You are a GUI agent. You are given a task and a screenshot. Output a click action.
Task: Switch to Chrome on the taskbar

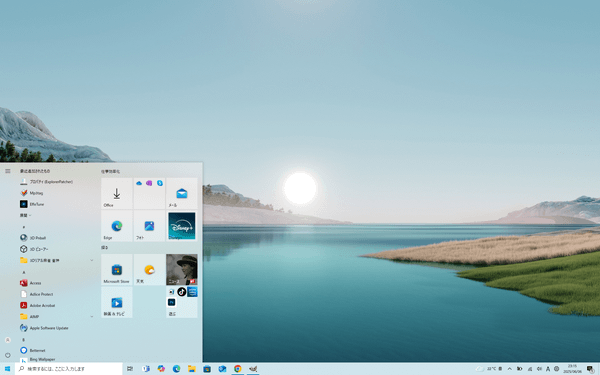point(238,369)
